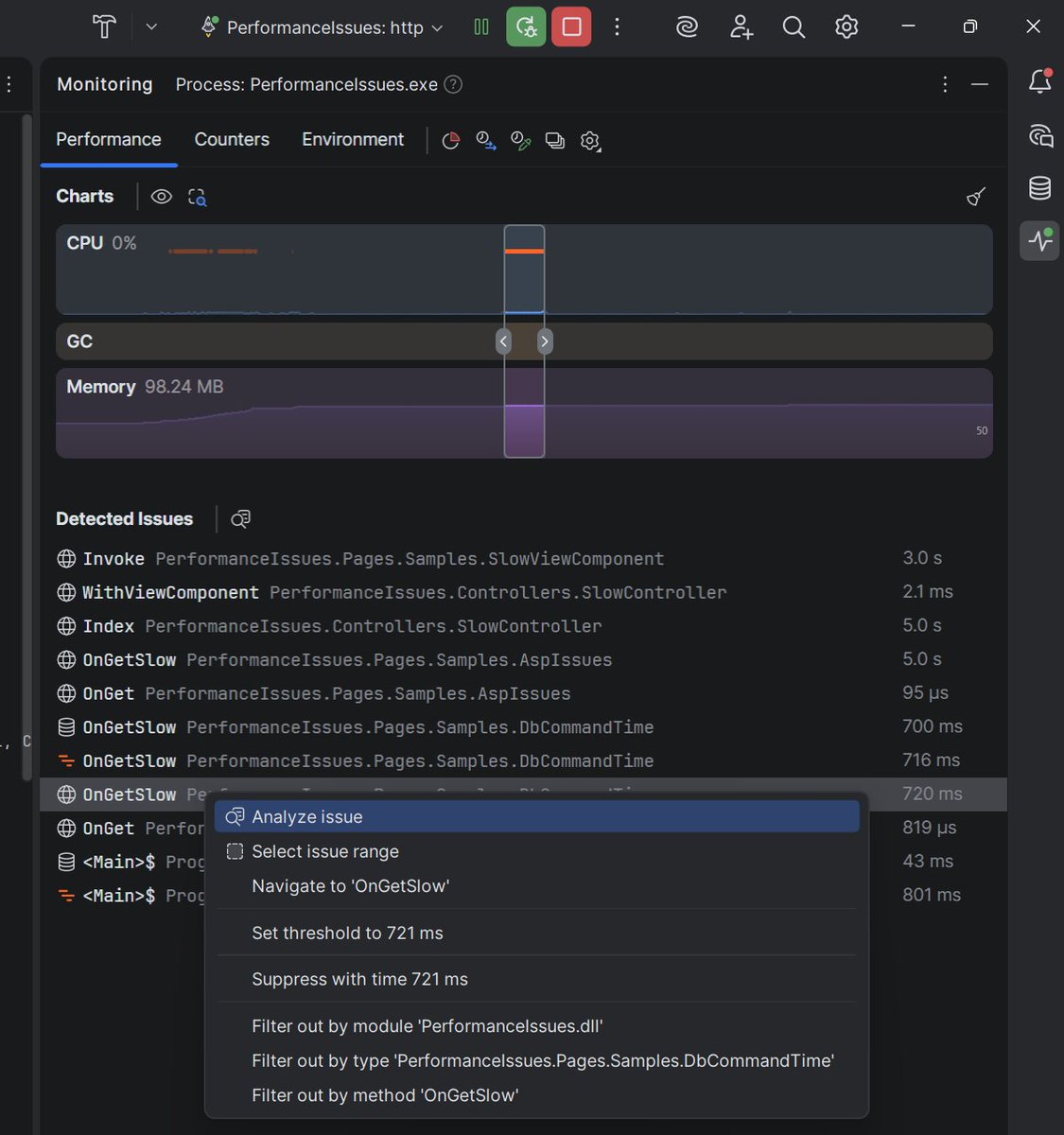Select the Invoke SlowViewComponent issue row

tap(523, 558)
